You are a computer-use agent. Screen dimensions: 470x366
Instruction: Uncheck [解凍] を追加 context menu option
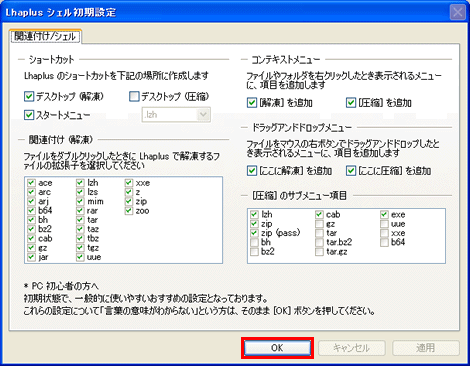252,103
